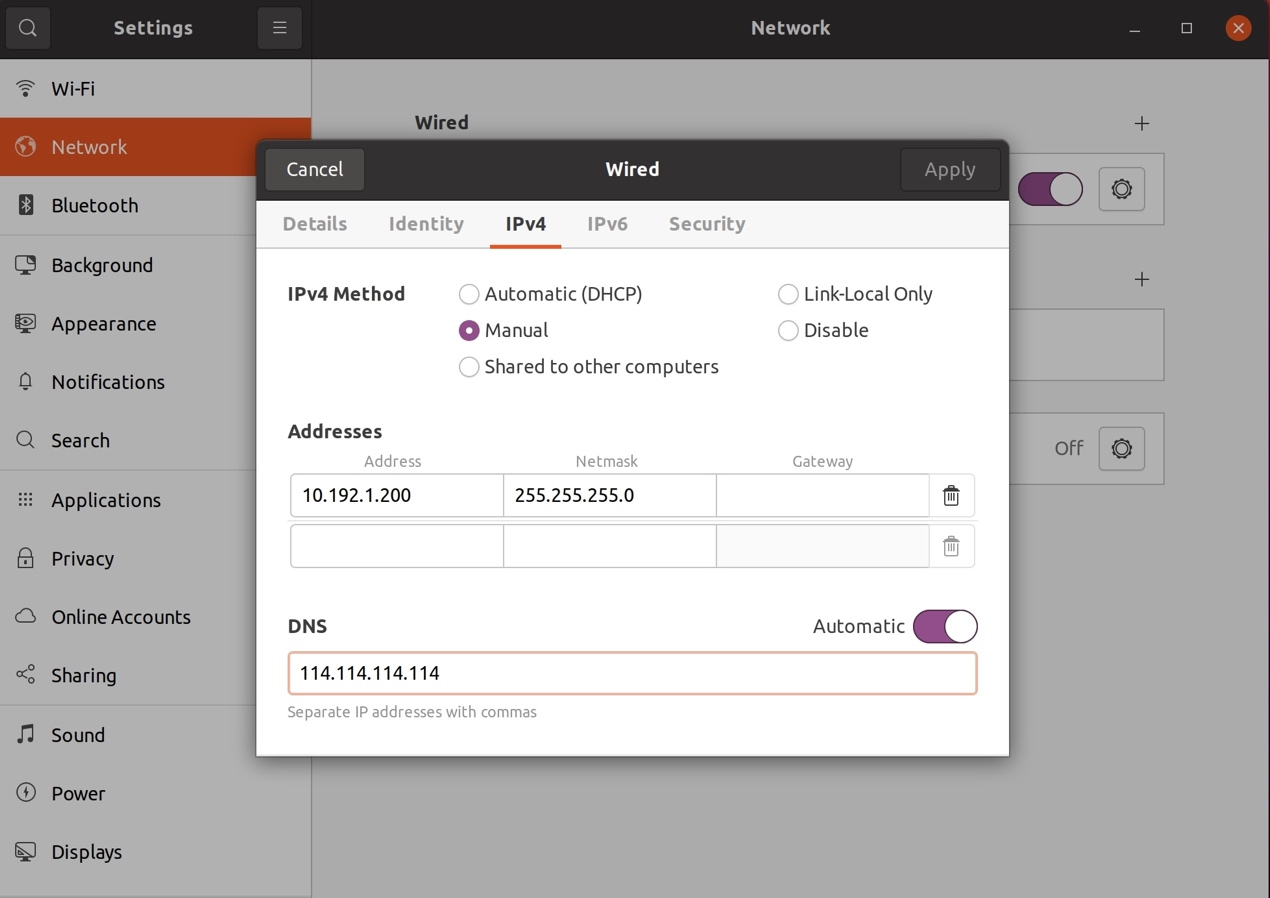Maximize the Settings window
Screen dimensions: 1270x898
tap(1187, 28)
